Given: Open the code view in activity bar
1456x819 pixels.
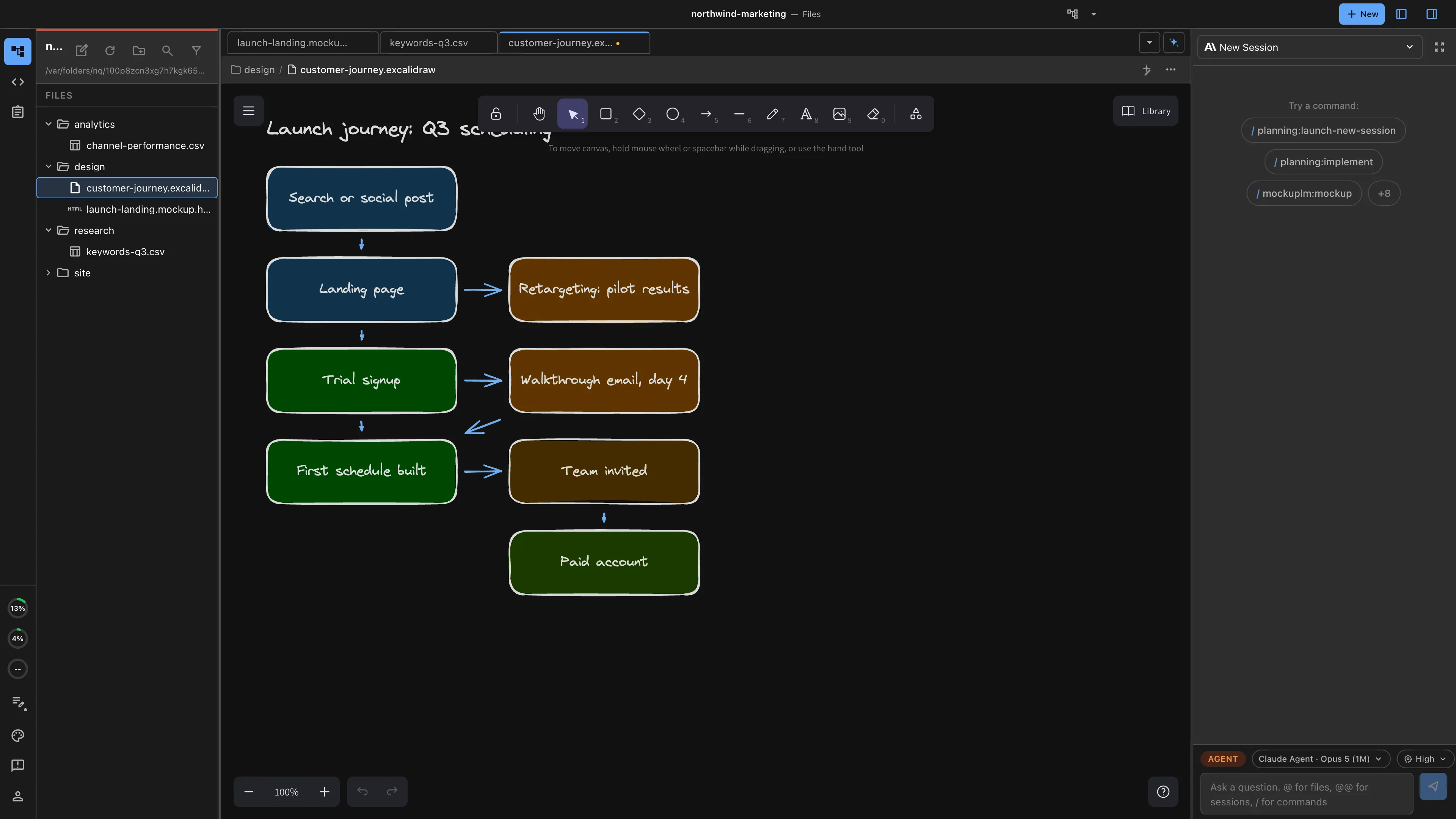Looking at the screenshot, I should [17, 82].
